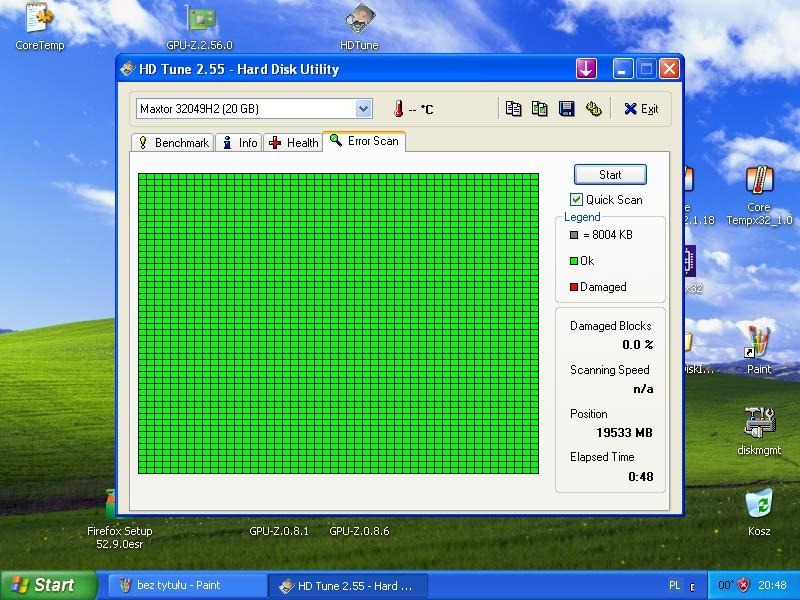Click the Exit button in HD Tune
The width and height of the screenshot is (800, 600).
coord(641,109)
